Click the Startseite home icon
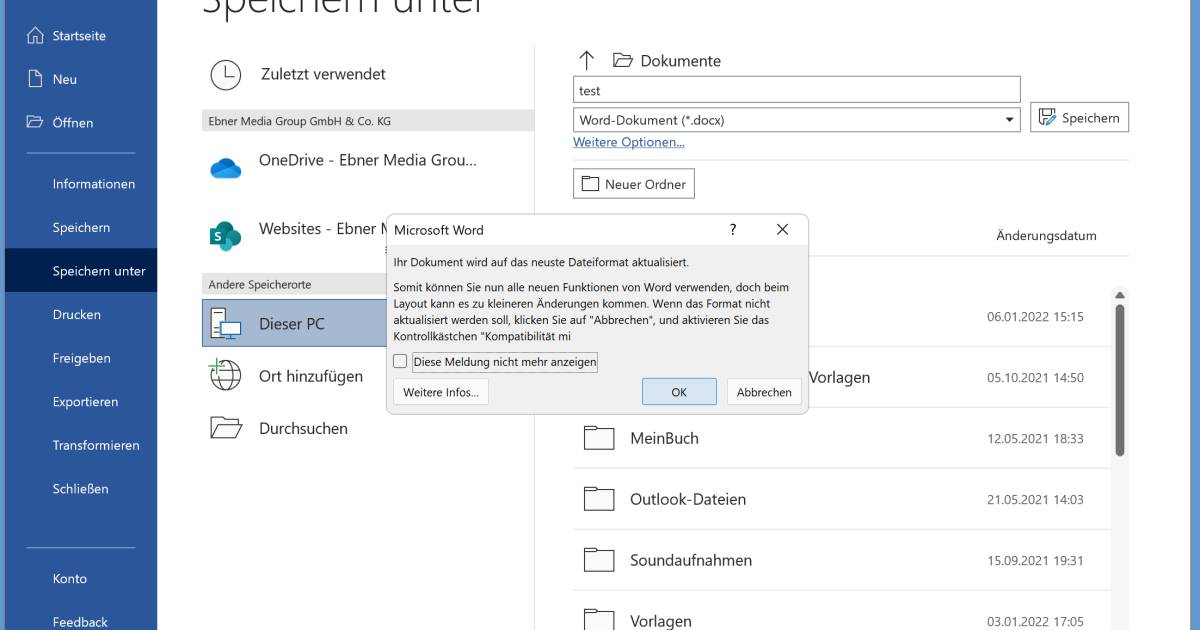This screenshot has height=630, width=1200. (x=35, y=36)
